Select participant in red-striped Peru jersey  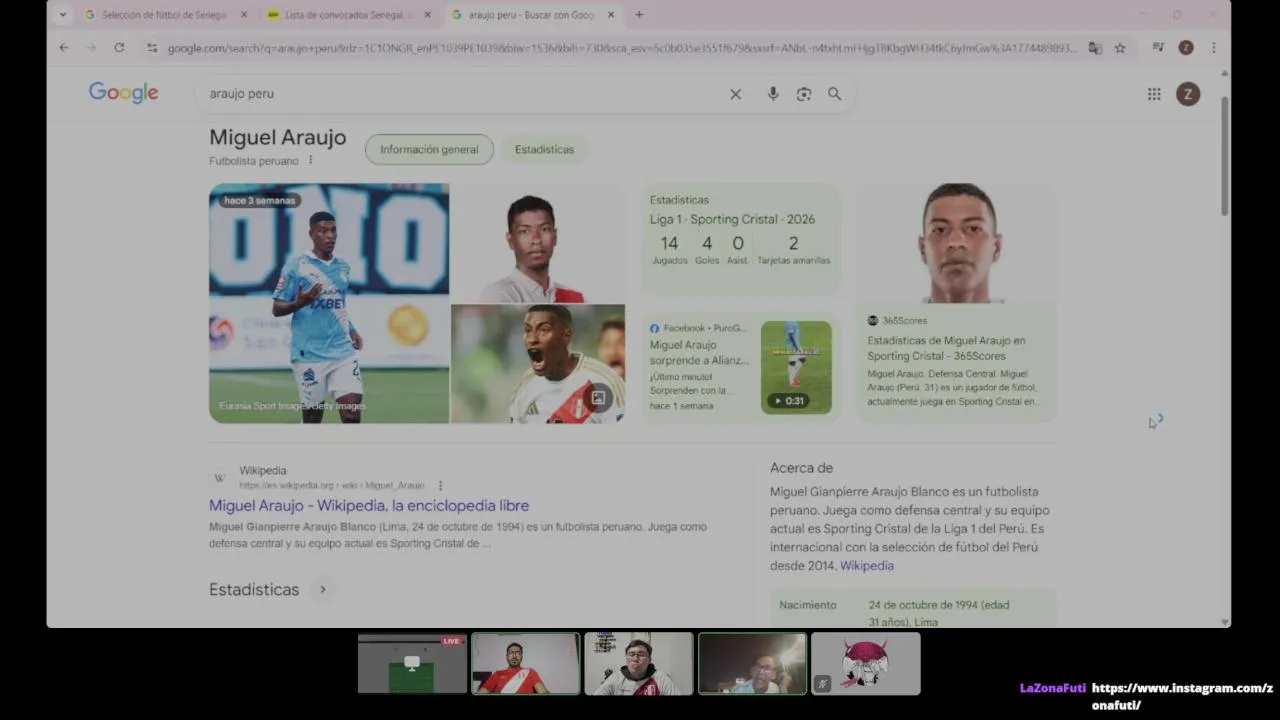(x=525, y=663)
